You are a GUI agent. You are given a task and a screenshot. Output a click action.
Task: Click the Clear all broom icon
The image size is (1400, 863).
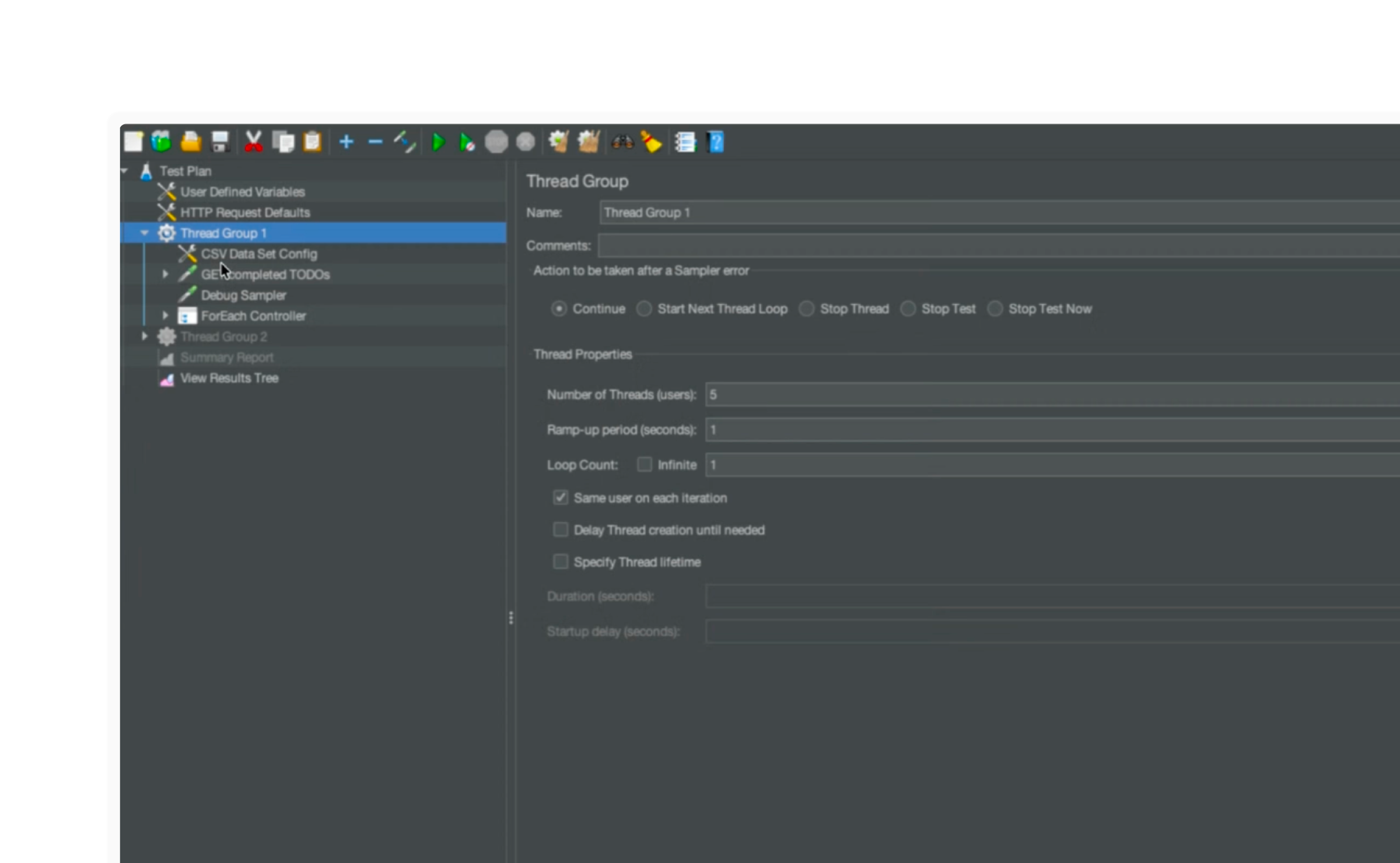pos(651,142)
